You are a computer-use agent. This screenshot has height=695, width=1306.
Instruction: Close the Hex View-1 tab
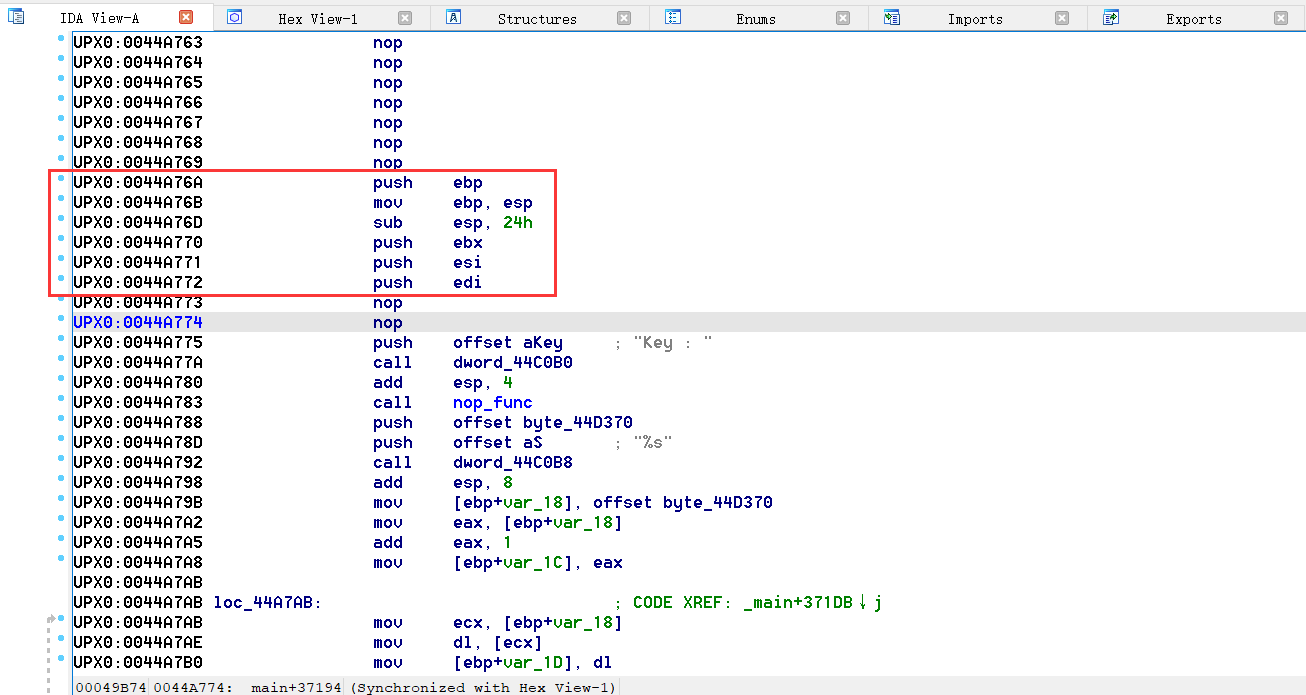pyautogui.click(x=405, y=18)
